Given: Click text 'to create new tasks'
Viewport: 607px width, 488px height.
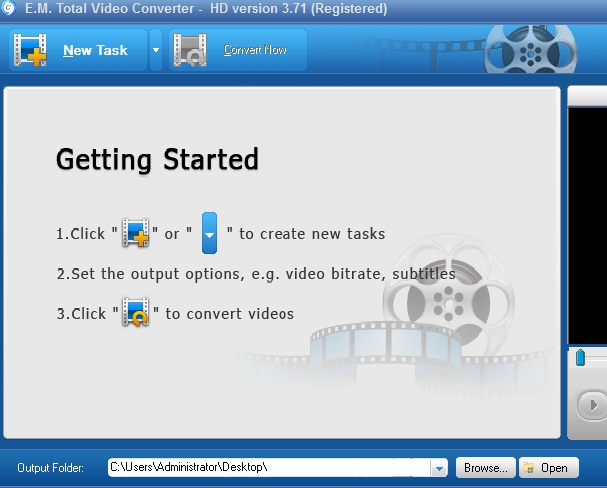Looking at the screenshot, I should click(312, 234).
